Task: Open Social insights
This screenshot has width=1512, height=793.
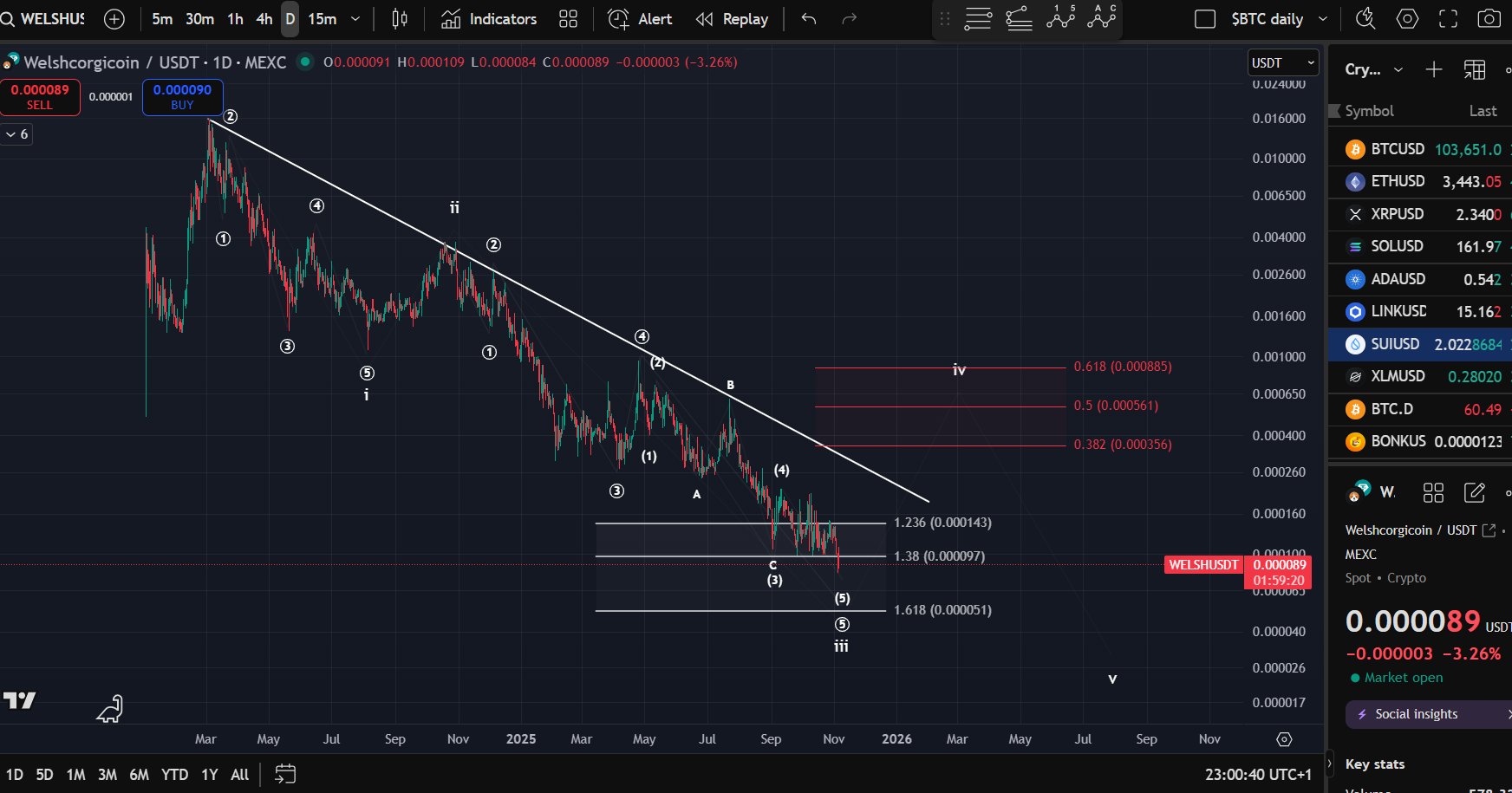Action: click(x=1429, y=714)
